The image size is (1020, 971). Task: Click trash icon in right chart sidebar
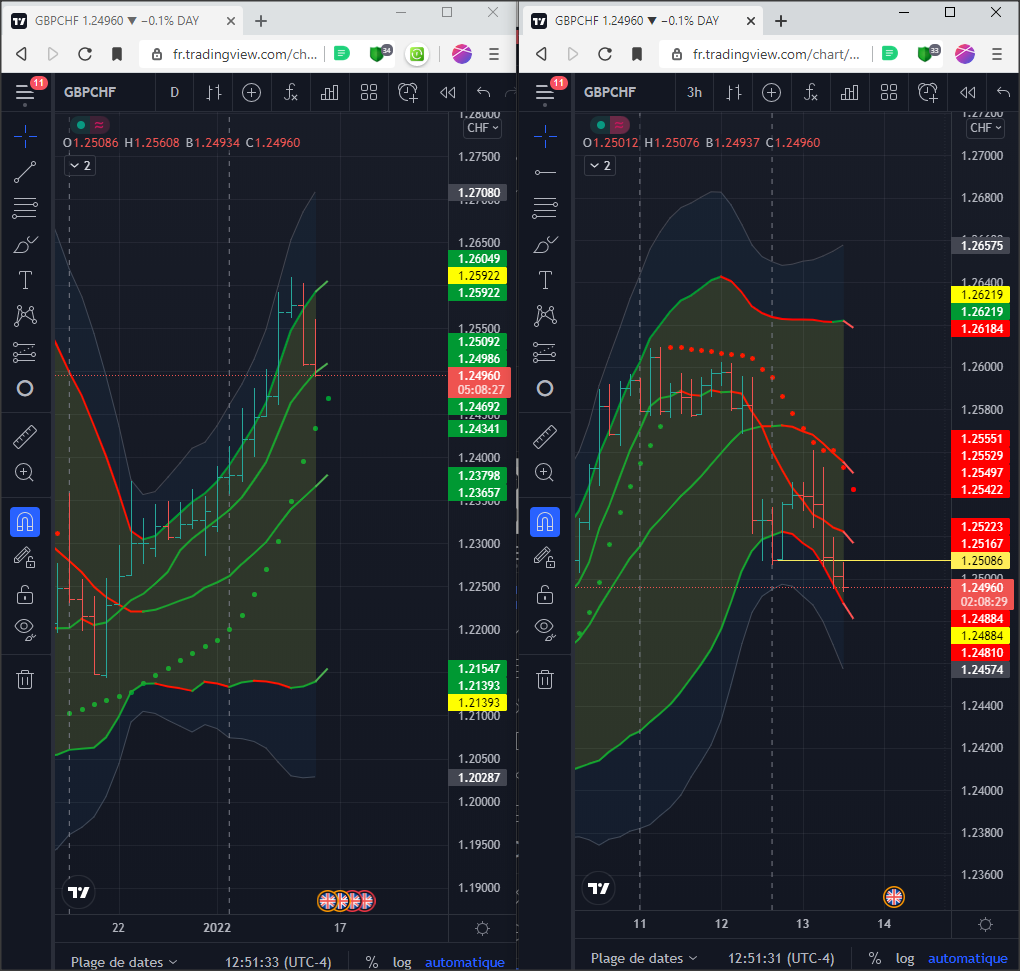545,680
